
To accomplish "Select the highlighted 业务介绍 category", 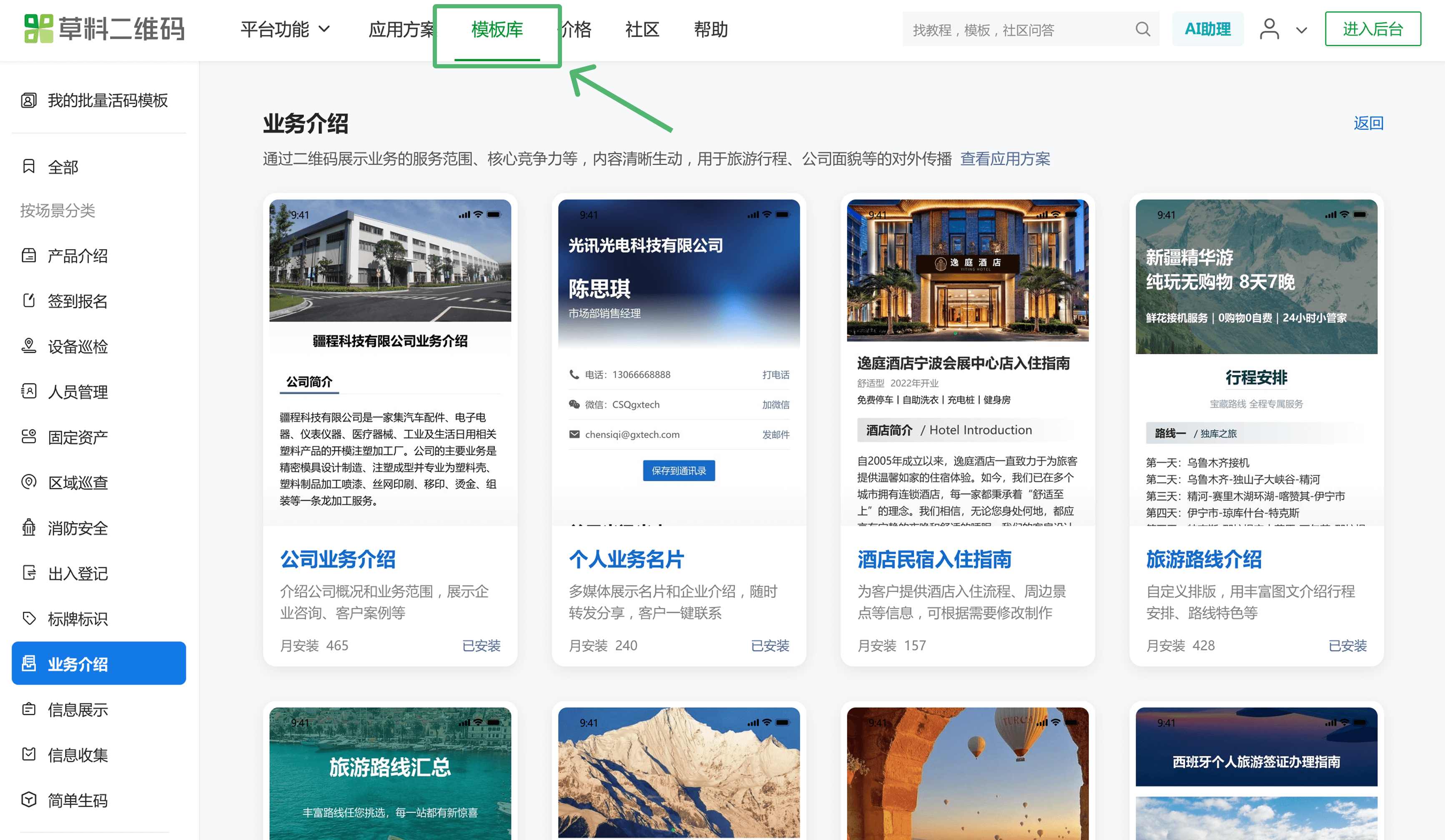I will point(99,663).
